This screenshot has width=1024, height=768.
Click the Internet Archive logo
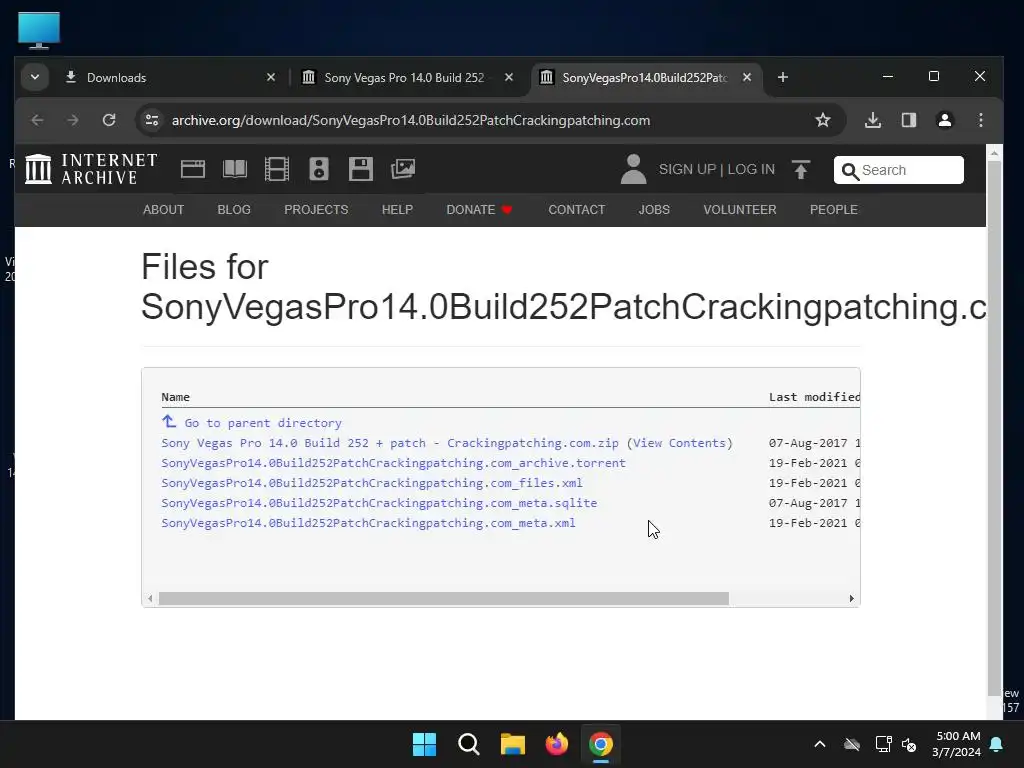coord(91,169)
